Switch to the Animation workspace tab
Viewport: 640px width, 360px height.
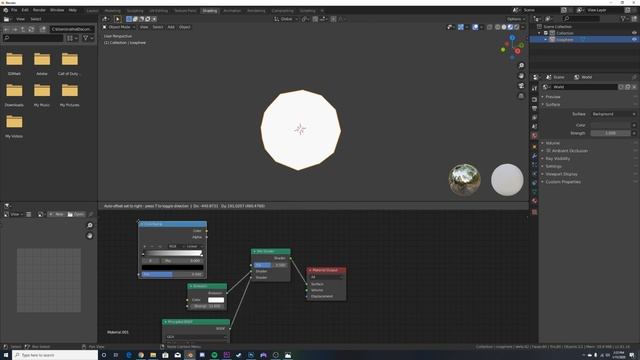point(232,11)
